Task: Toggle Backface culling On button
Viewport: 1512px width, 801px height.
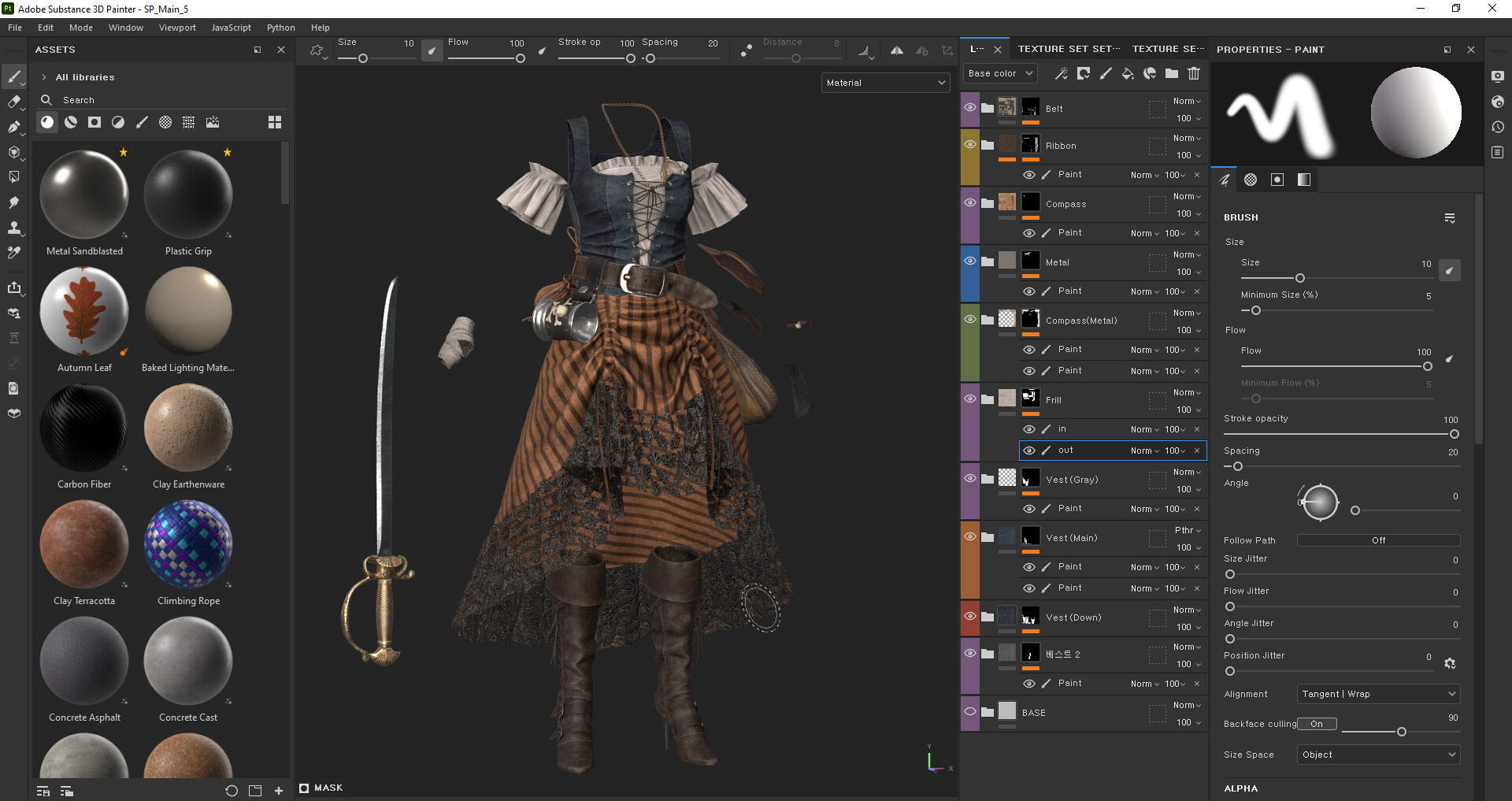Action: (1317, 724)
